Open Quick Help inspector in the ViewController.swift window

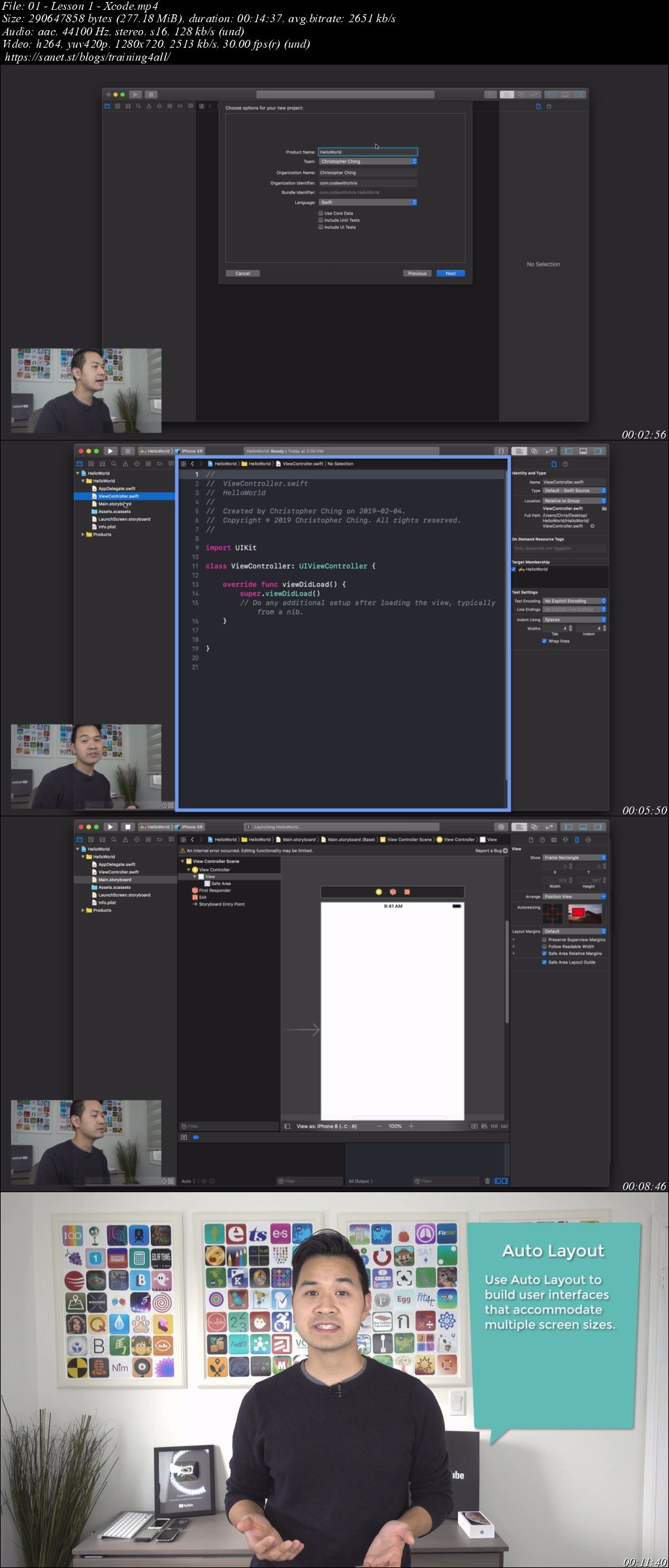[x=565, y=464]
